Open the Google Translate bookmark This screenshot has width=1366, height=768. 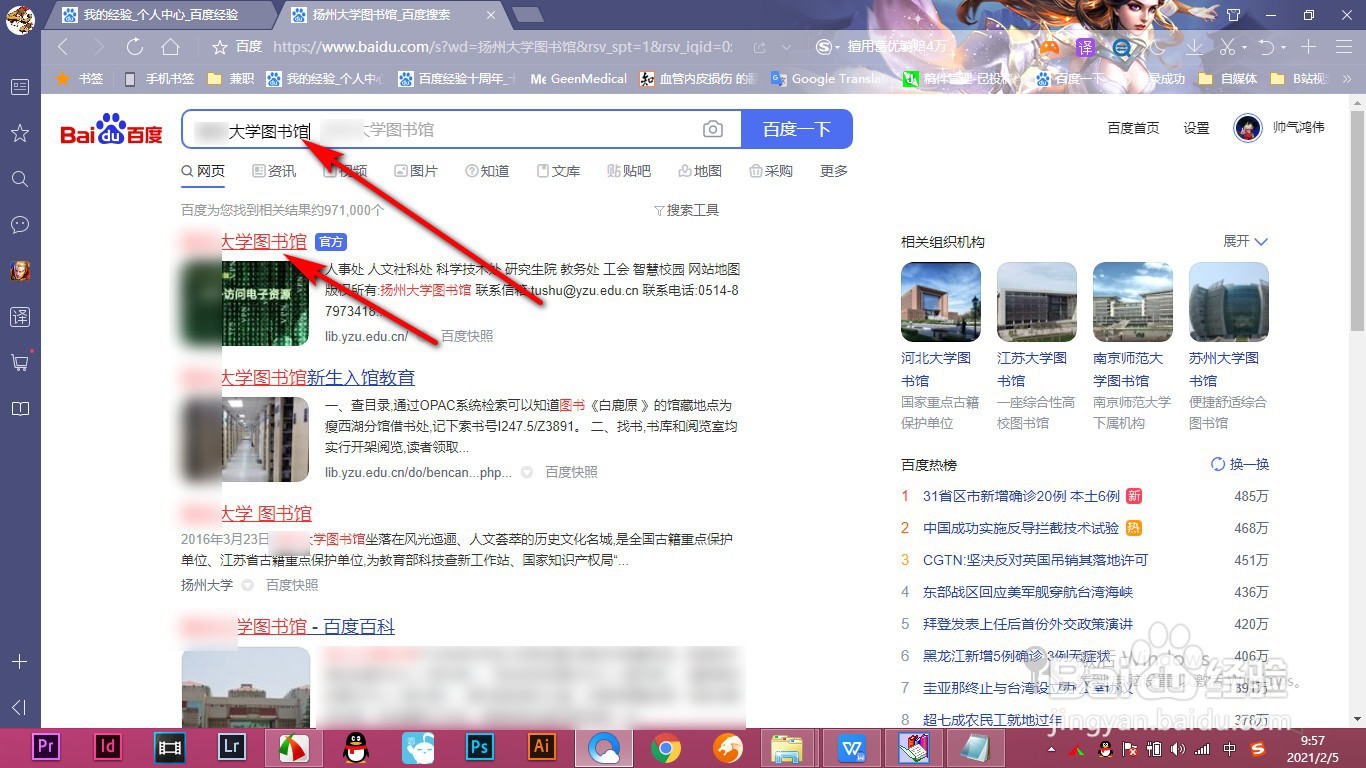[828, 78]
